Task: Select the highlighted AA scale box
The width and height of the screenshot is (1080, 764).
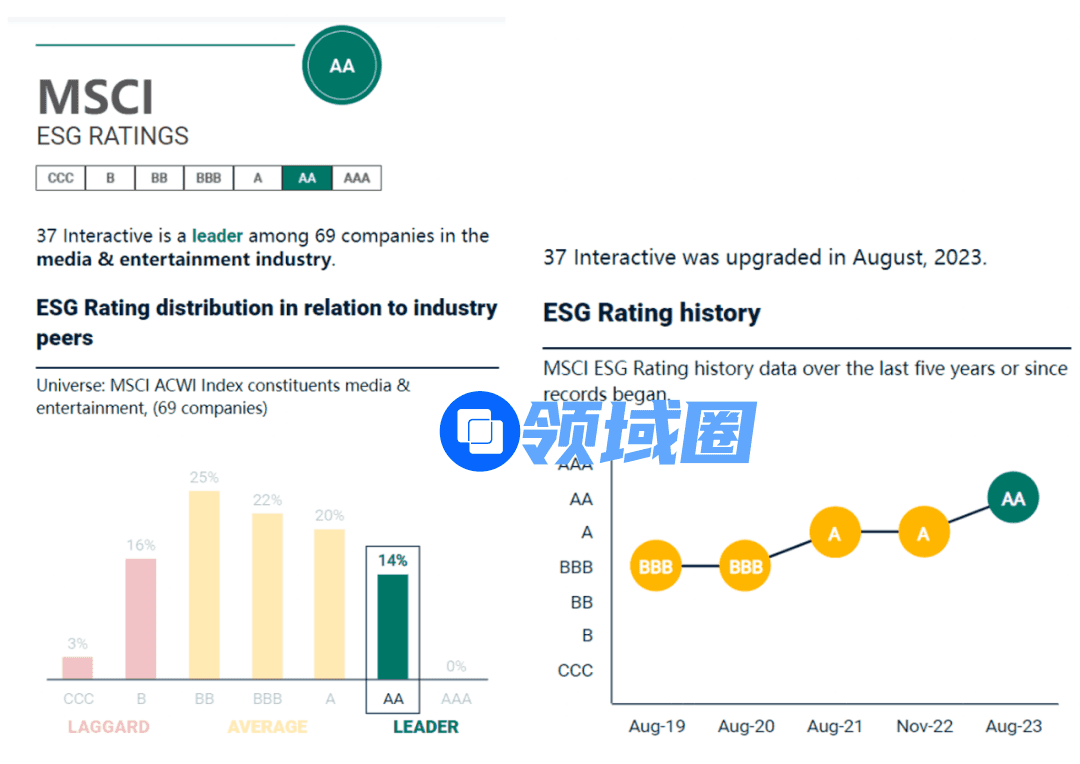Action: [x=307, y=178]
